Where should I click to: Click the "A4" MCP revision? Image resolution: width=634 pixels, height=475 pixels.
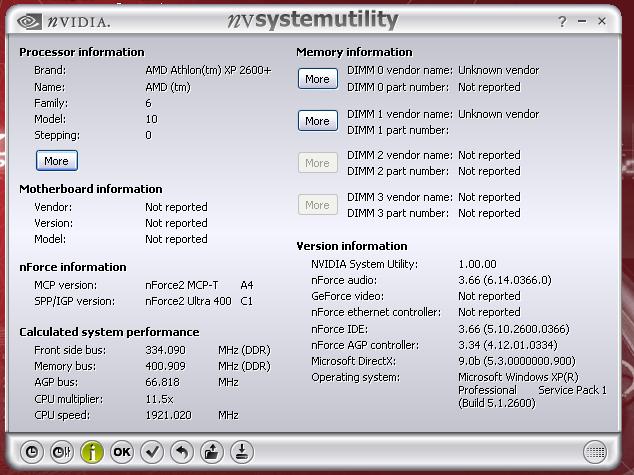coord(247,285)
